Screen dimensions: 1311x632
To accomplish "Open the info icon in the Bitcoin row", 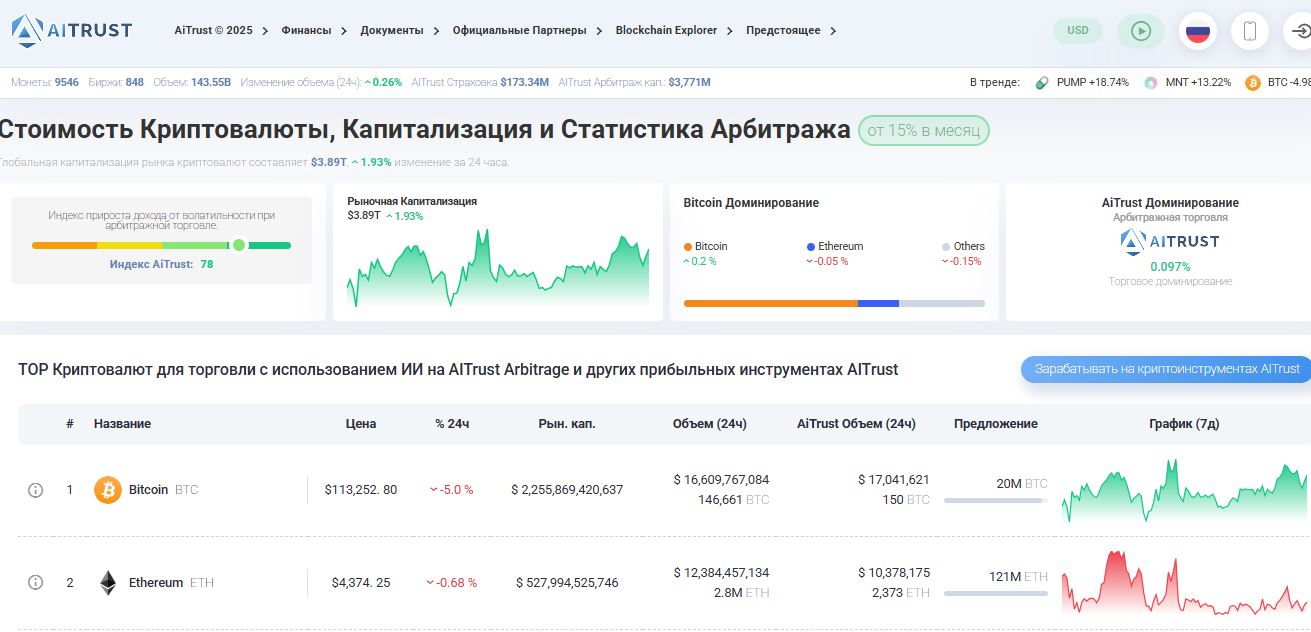I will [x=35, y=490].
